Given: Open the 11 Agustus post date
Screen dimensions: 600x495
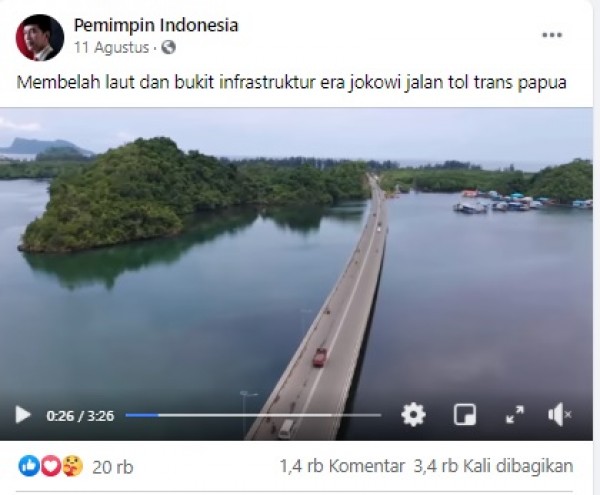Looking at the screenshot, I should (111, 48).
